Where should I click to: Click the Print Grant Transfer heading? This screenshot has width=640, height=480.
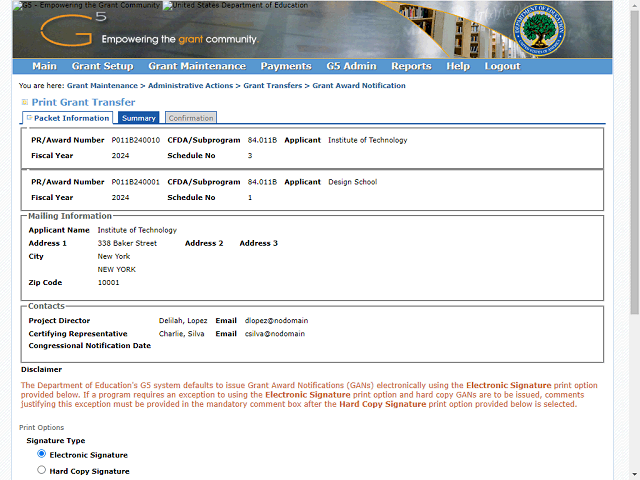83,102
